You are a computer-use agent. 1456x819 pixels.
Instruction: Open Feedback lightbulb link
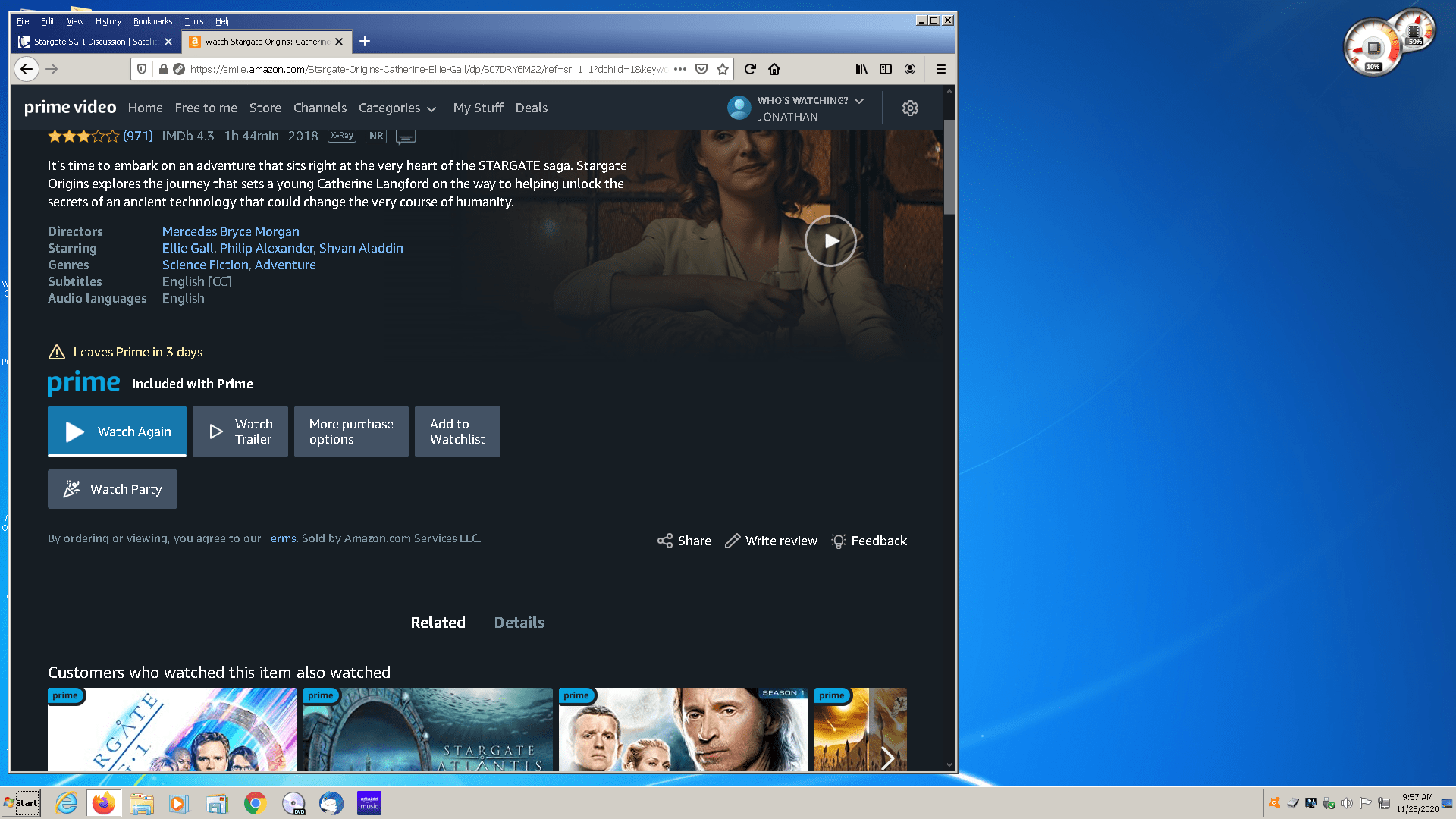[869, 541]
